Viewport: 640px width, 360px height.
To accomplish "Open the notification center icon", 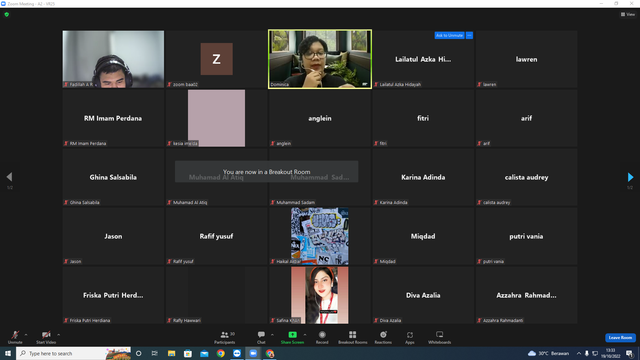I will (x=629, y=353).
